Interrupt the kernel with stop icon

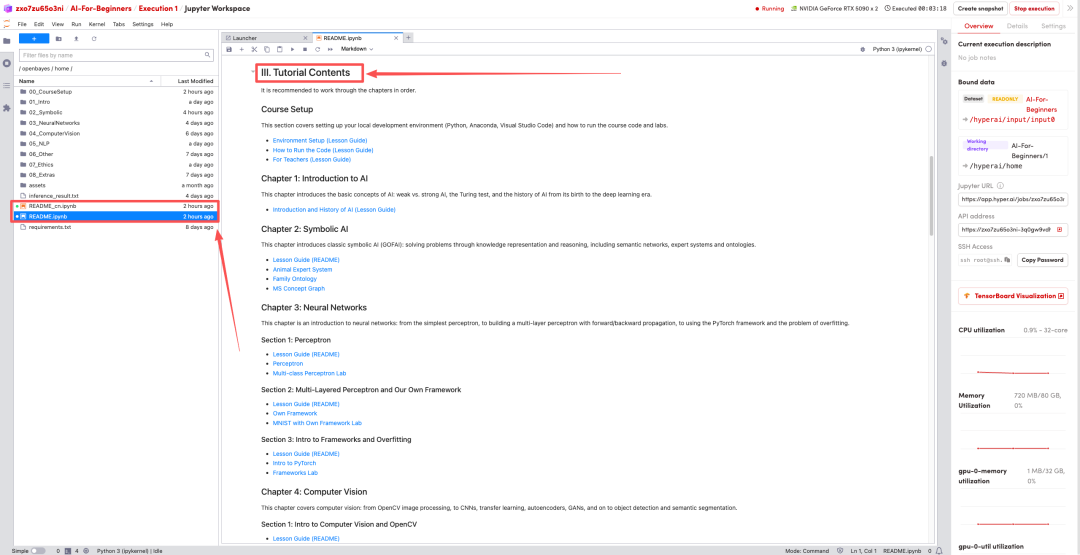pyautogui.click(x=304, y=50)
